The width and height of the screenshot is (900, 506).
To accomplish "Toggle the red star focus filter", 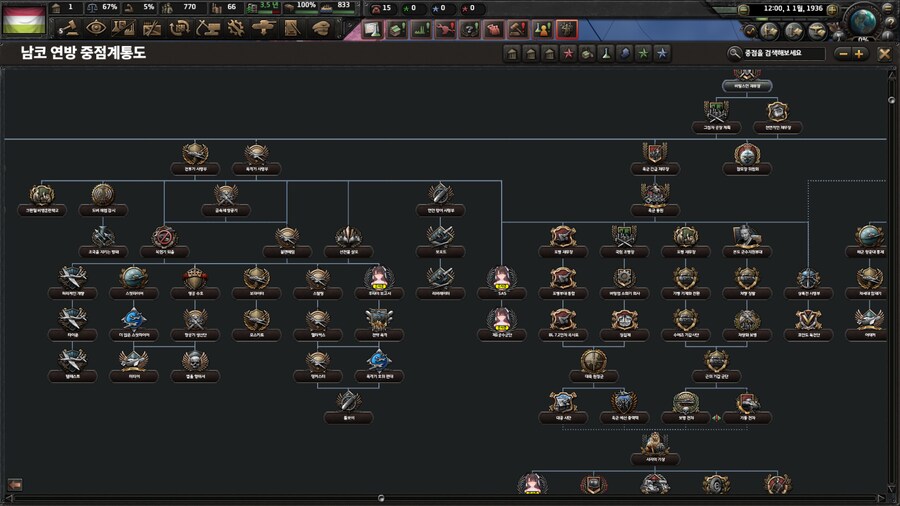I will (x=568, y=53).
